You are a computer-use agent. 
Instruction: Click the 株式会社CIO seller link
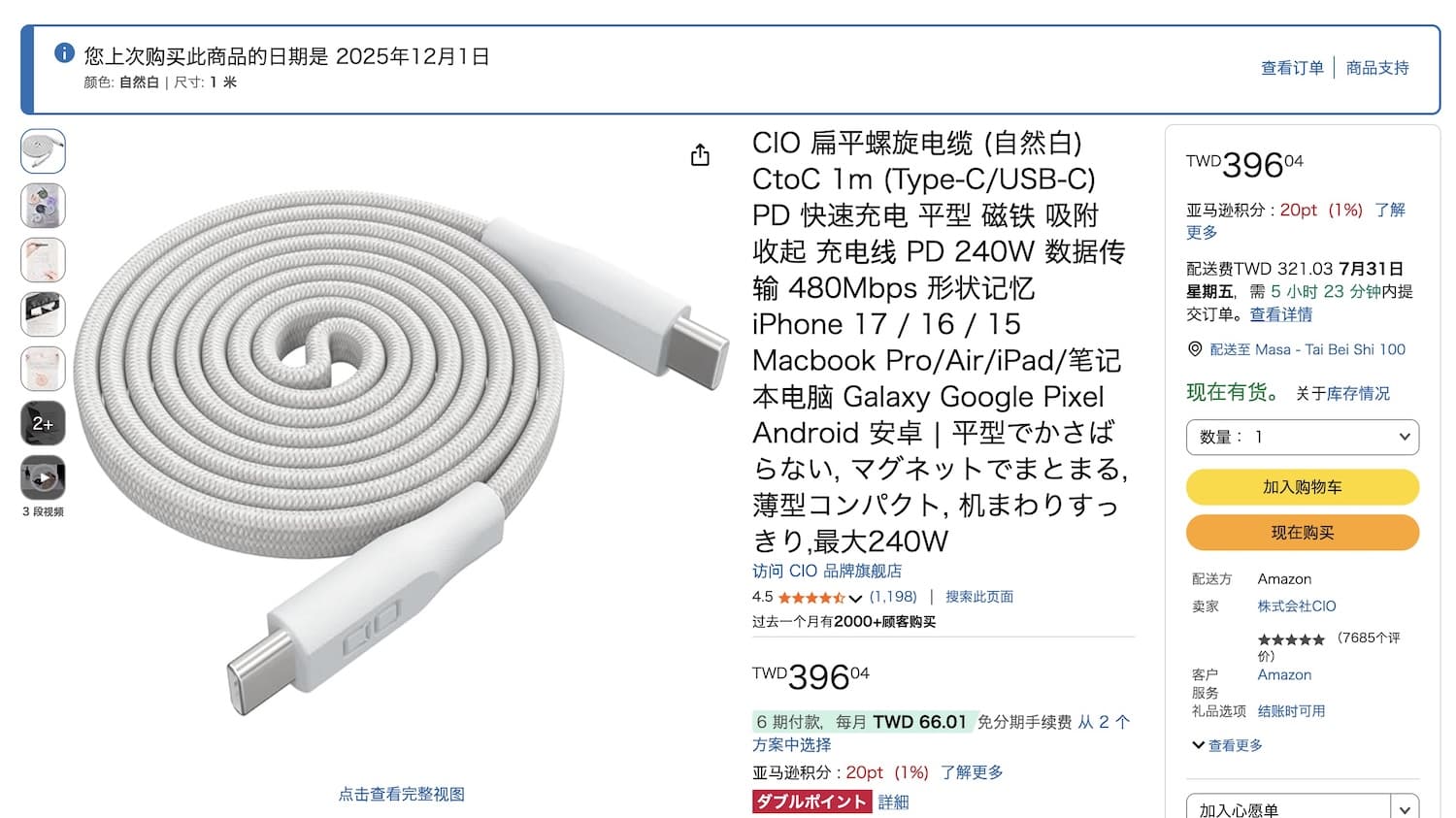pyautogui.click(x=1297, y=605)
